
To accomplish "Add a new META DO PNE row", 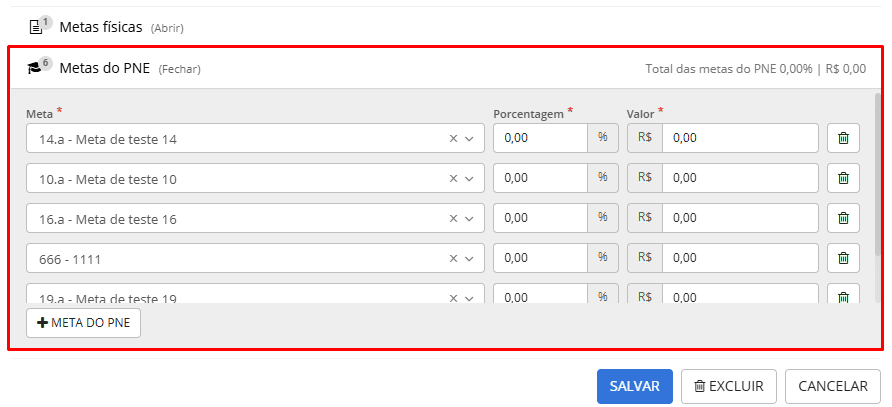I will 83,323.
